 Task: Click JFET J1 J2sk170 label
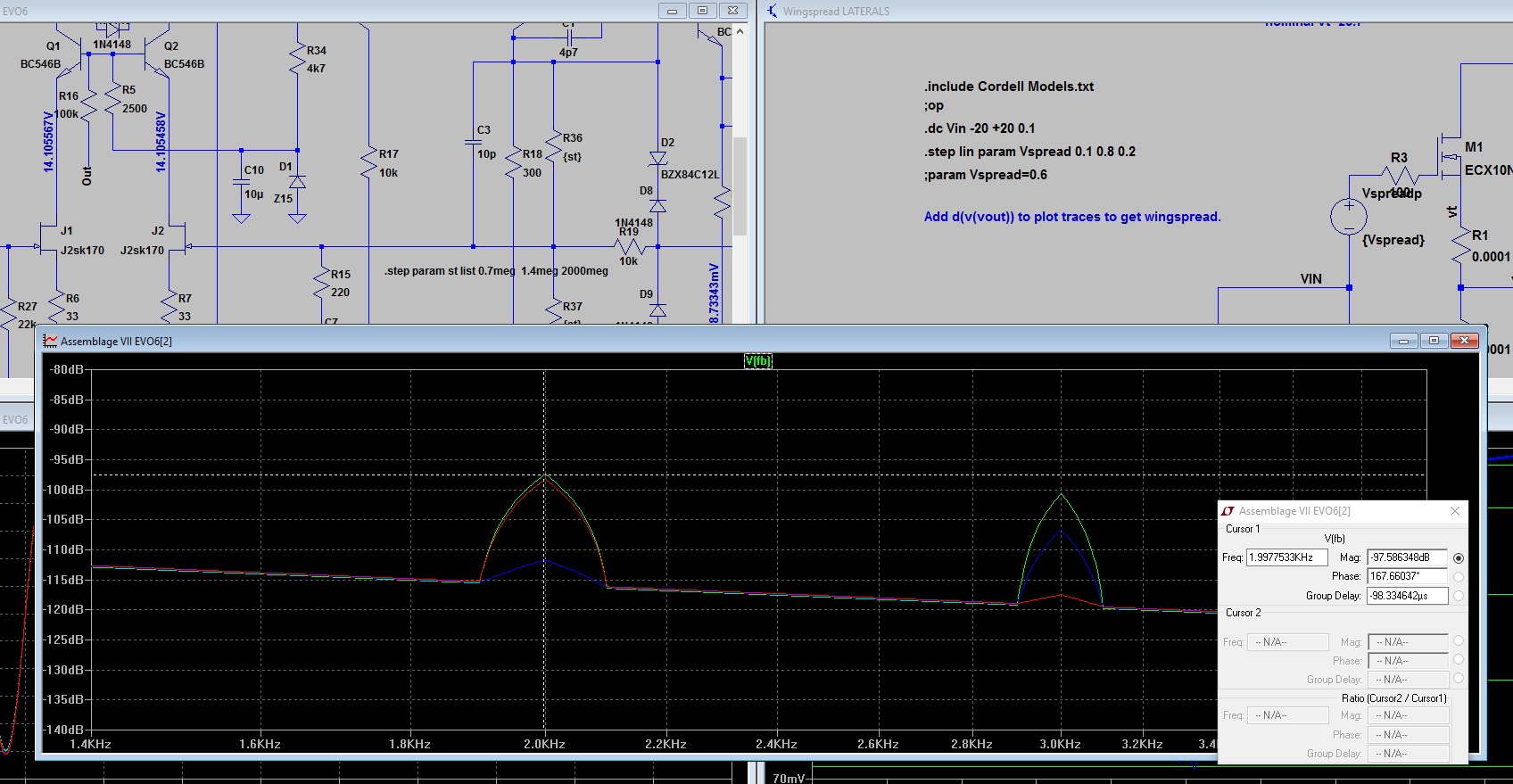82,241
